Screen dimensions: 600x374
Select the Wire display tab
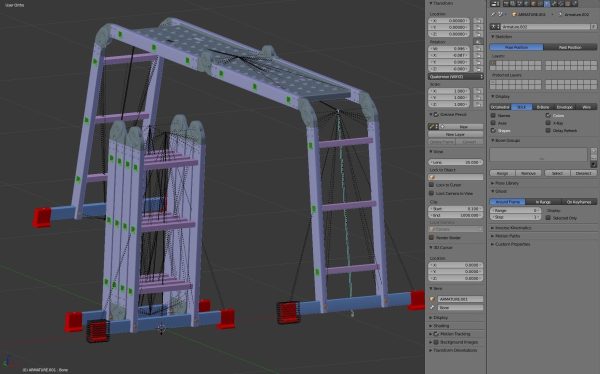(x=586, y=107)
